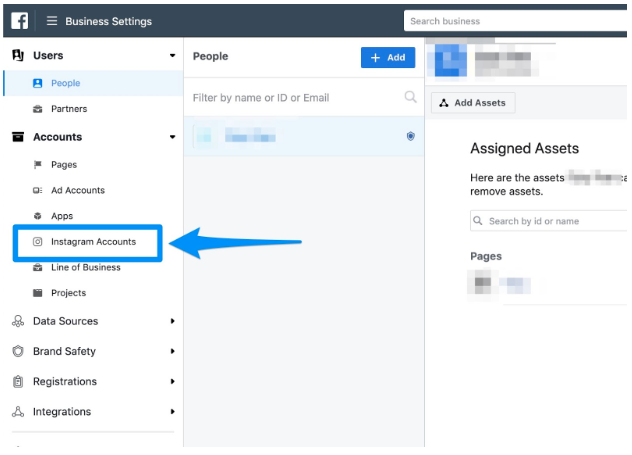632x455 pixels.
Task: Click the Instagram Accounts camera icon
Action: 37,241
